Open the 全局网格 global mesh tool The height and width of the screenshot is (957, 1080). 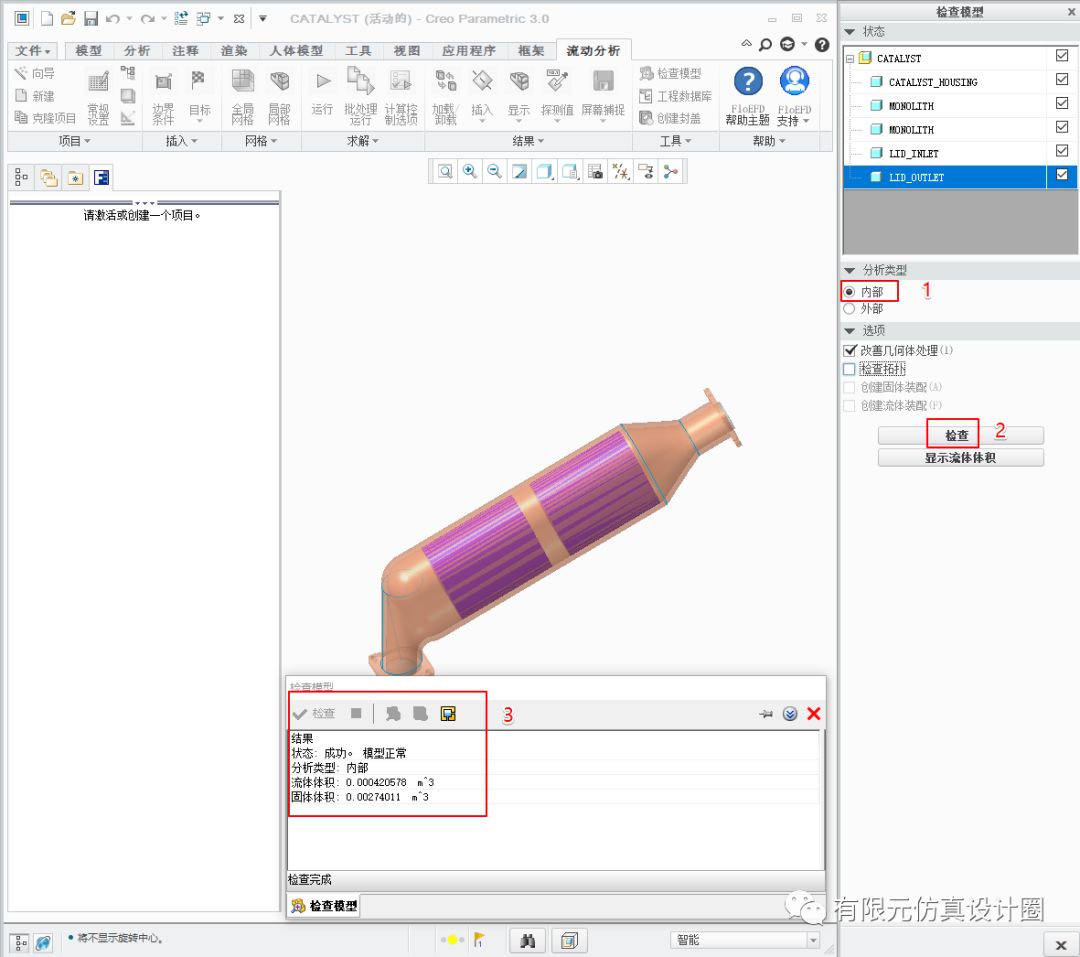click(243, 95)
